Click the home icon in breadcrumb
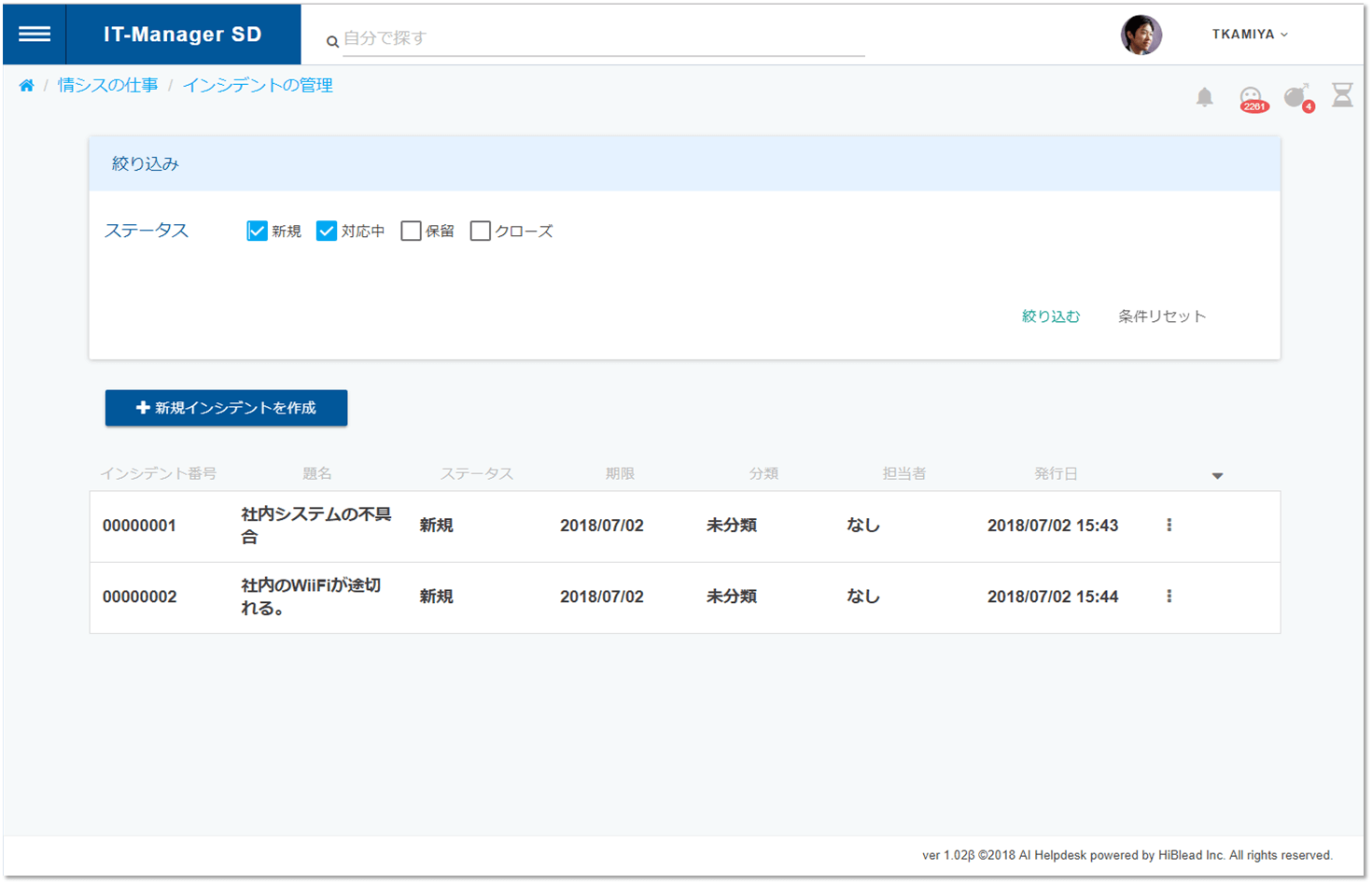1372x884 pixels. [26, 86]
